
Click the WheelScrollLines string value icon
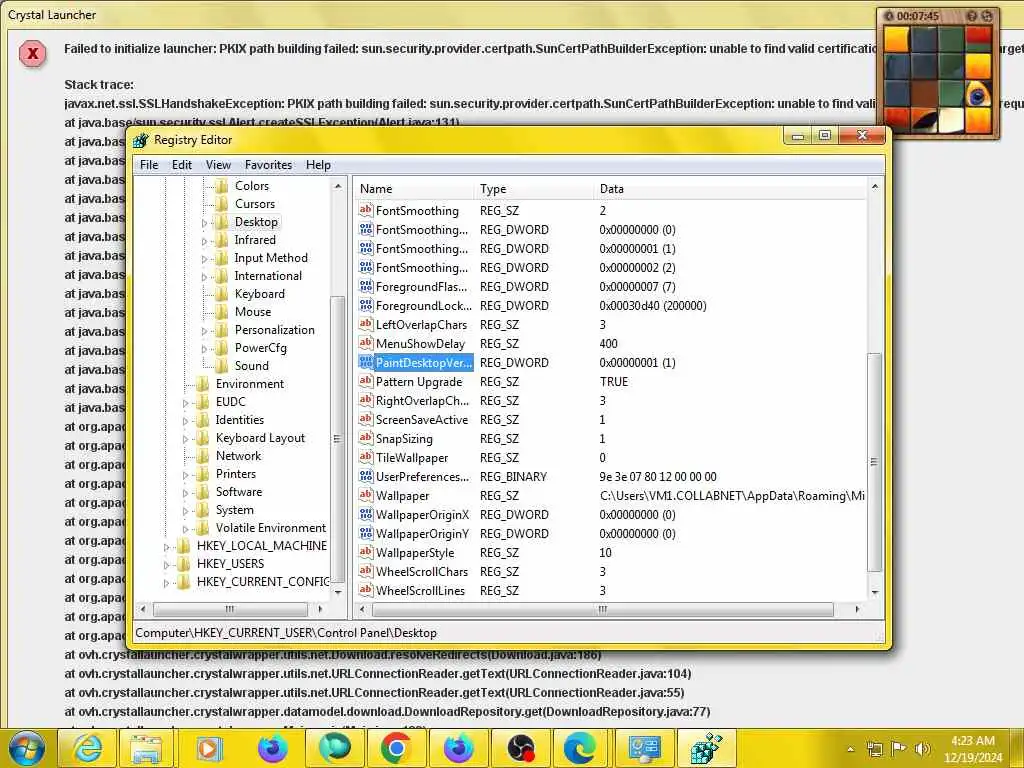(366, 590)
